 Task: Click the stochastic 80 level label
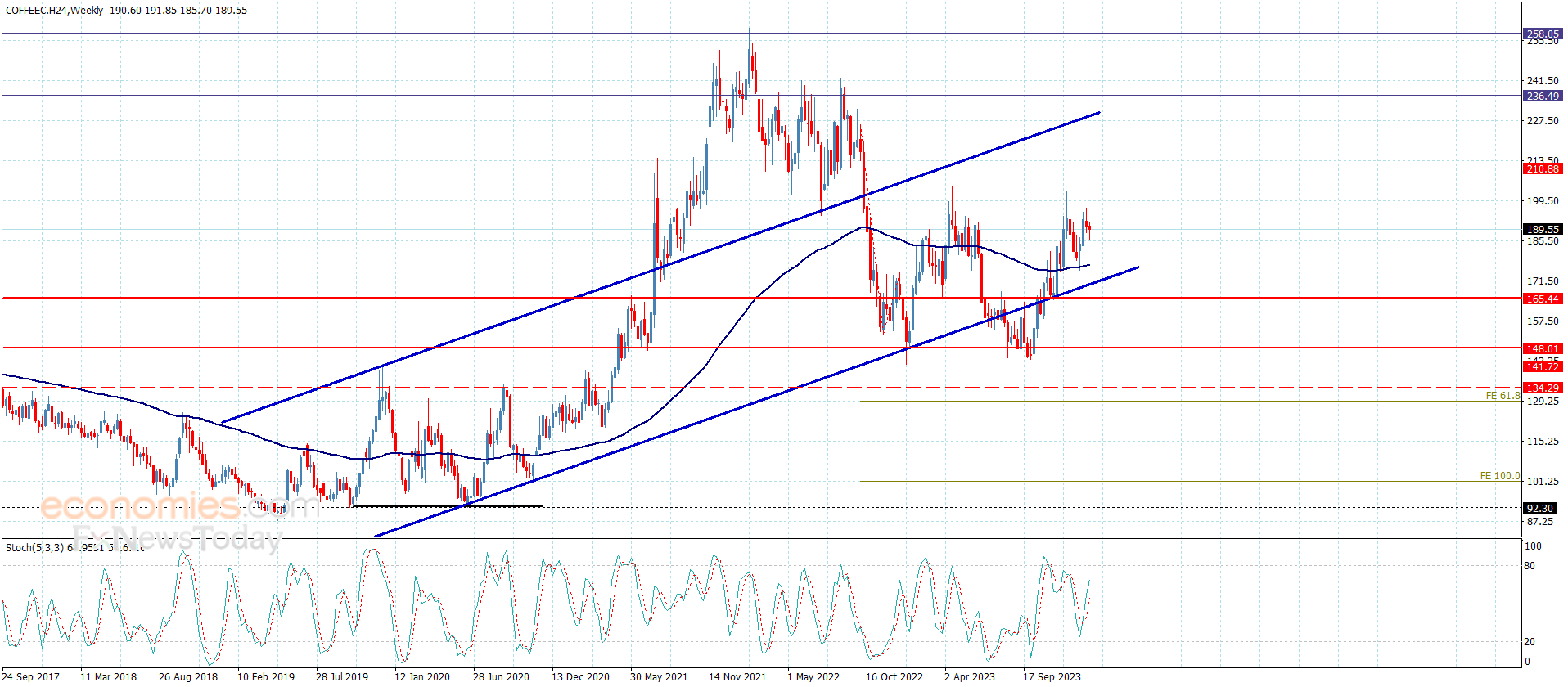(1530, 566)
